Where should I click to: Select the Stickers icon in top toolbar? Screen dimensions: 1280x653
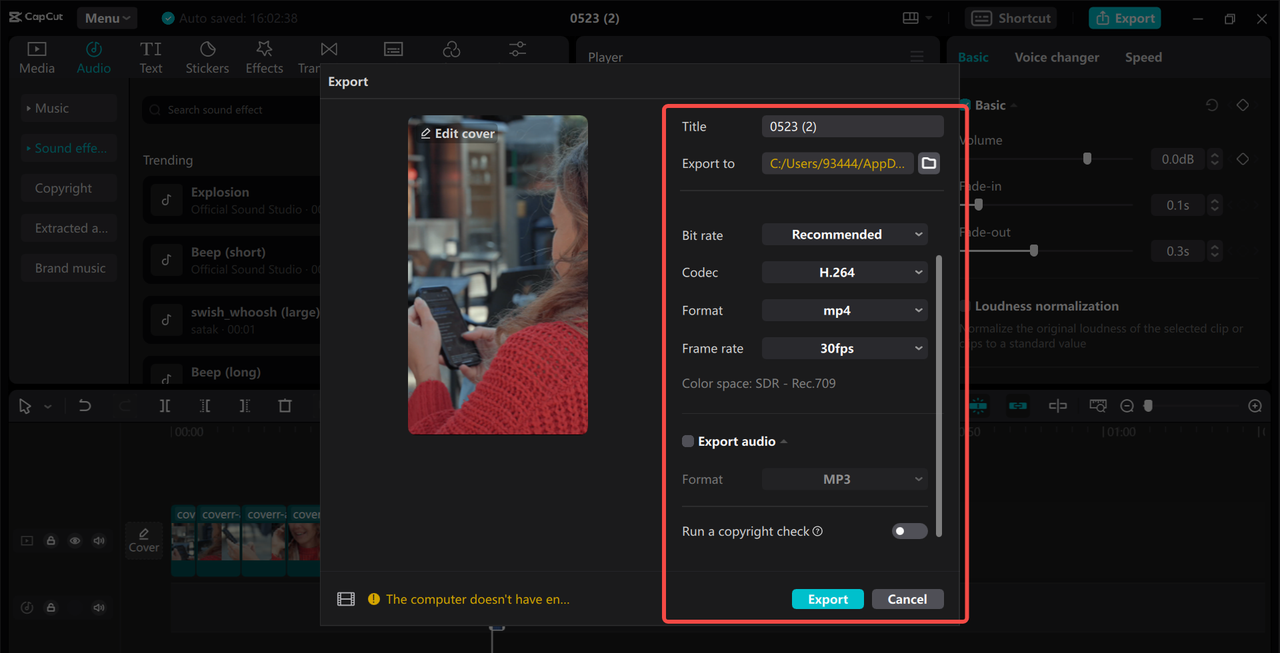pos(207,49)
